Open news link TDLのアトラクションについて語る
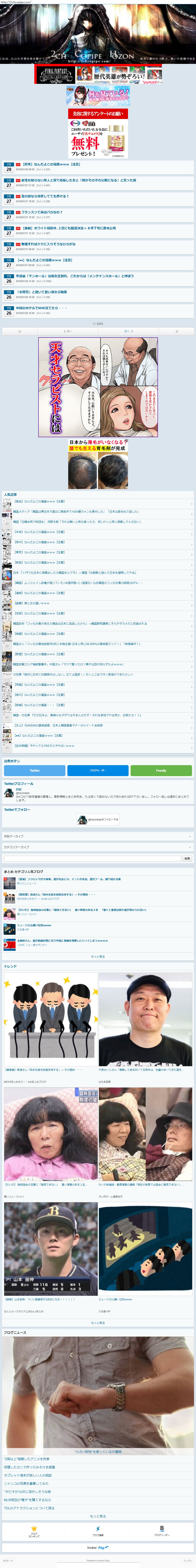The width and height of the screenshot is (196, 1568). pos(29,1508)
